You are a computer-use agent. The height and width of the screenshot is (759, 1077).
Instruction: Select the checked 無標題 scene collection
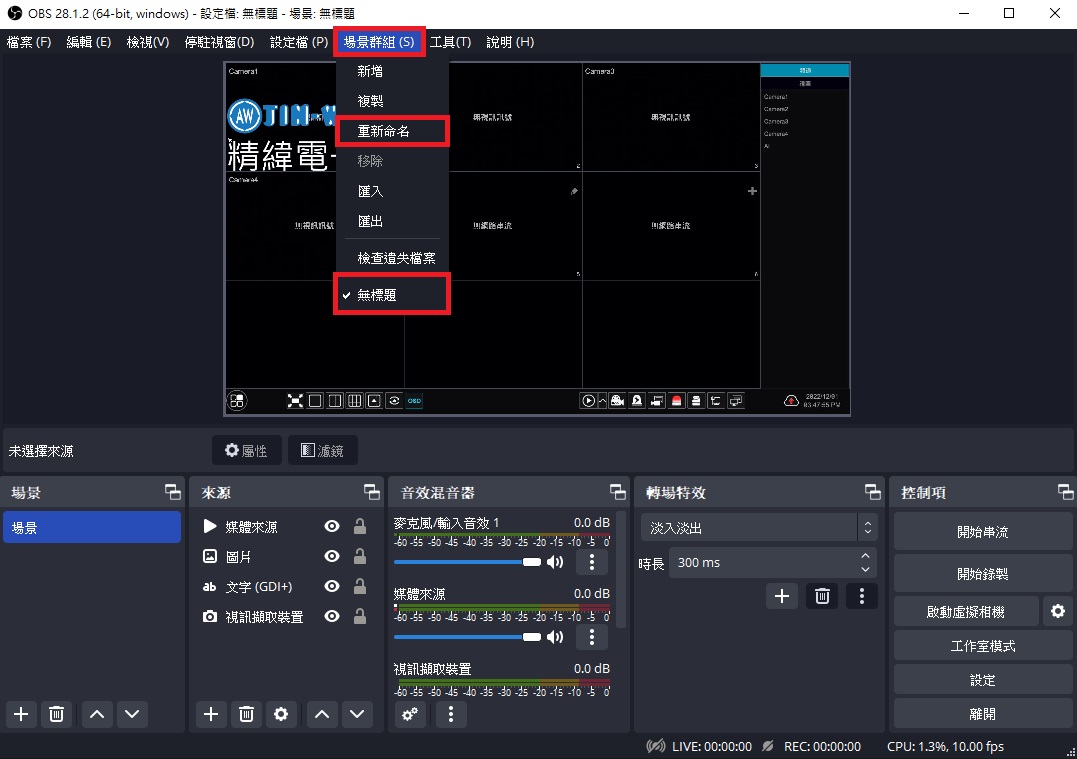[392, 295]
